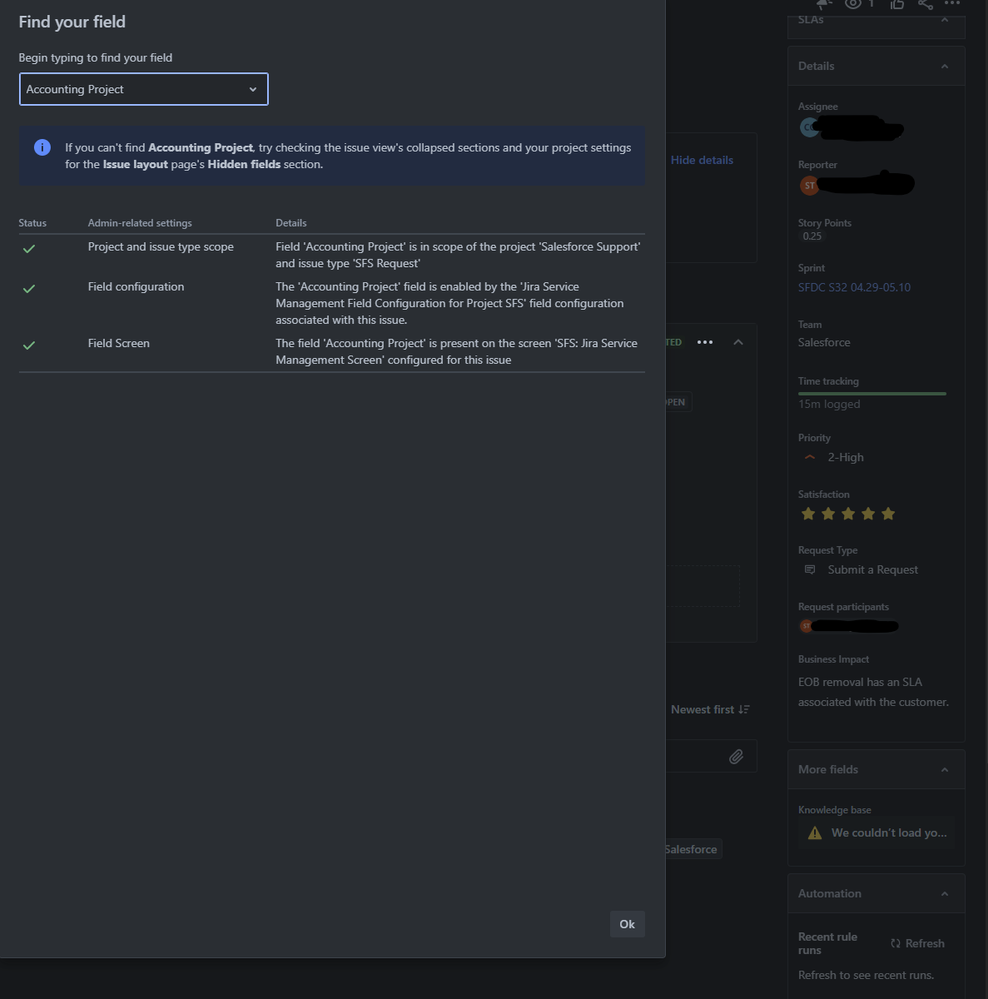Viewport: 988px width, 999px height.
Task: Click the reporter avatar in Details
Action: tap(809, 184)
